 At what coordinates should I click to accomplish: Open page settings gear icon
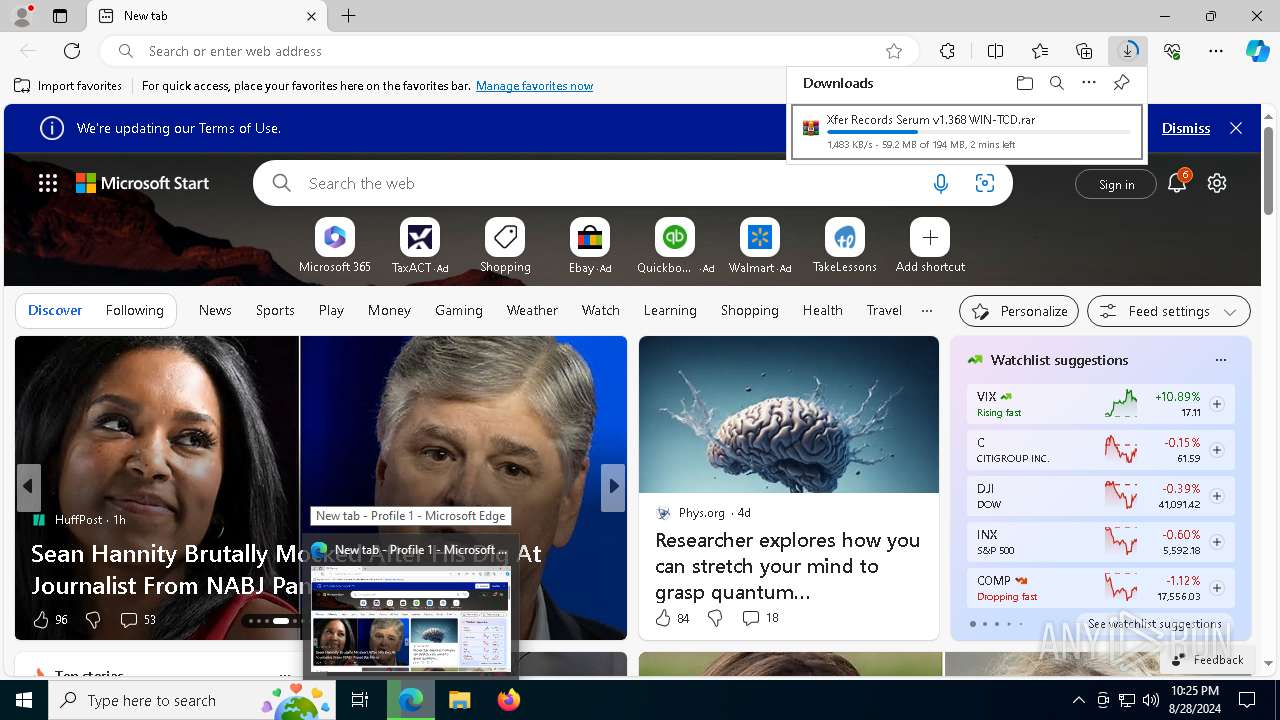coord(1216,183)
